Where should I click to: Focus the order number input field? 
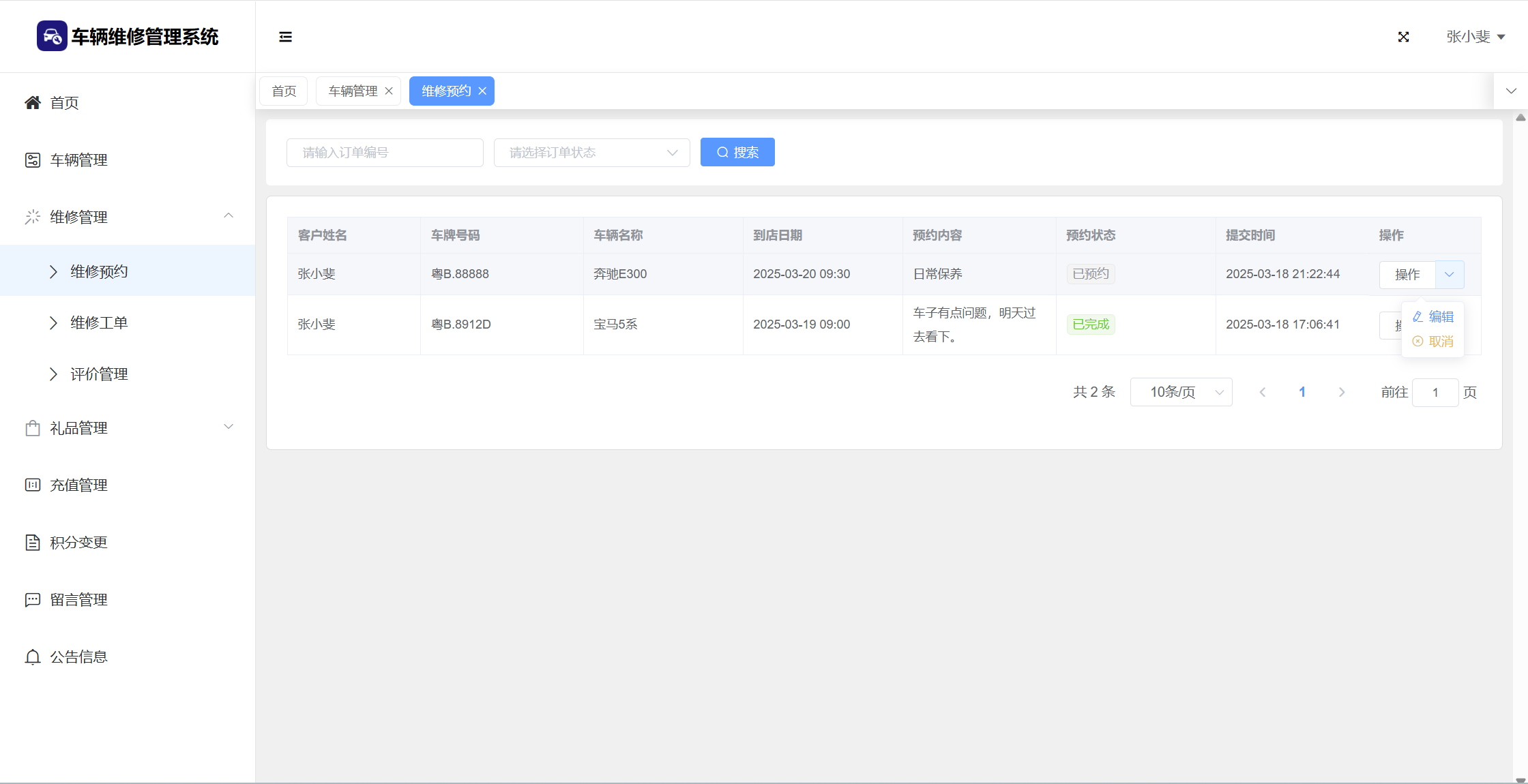(x=385, y=153)
